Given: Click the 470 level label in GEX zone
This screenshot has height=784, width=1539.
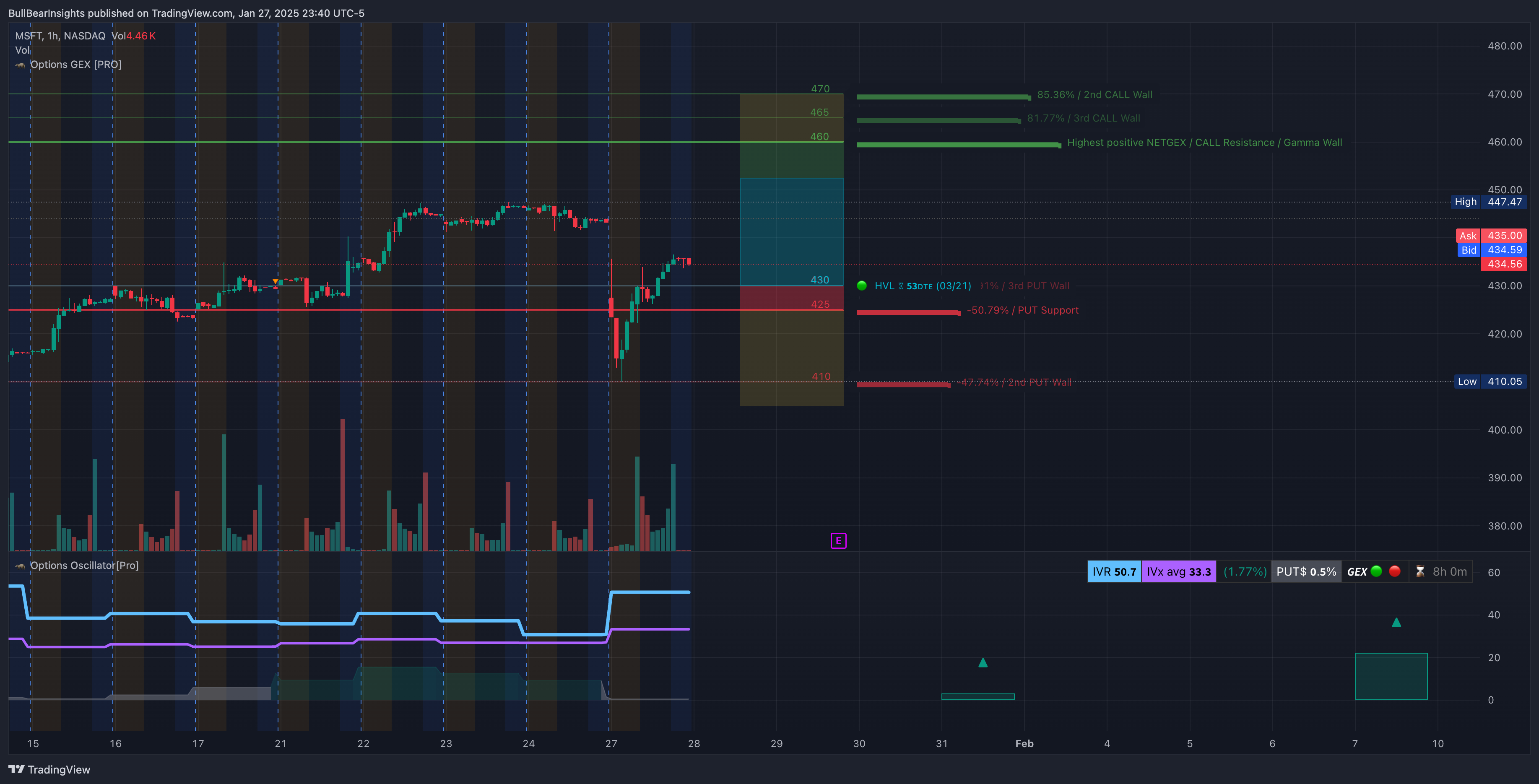Looking at the screenshot, I should click(820, 88).
